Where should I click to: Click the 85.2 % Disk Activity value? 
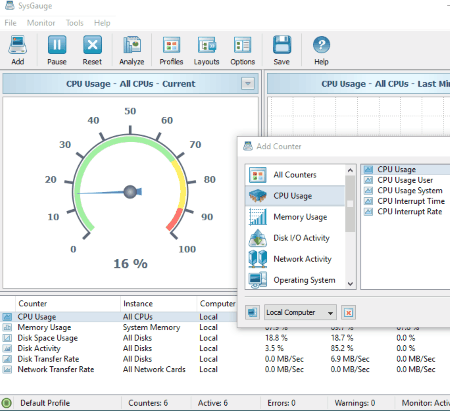[342, 348]
